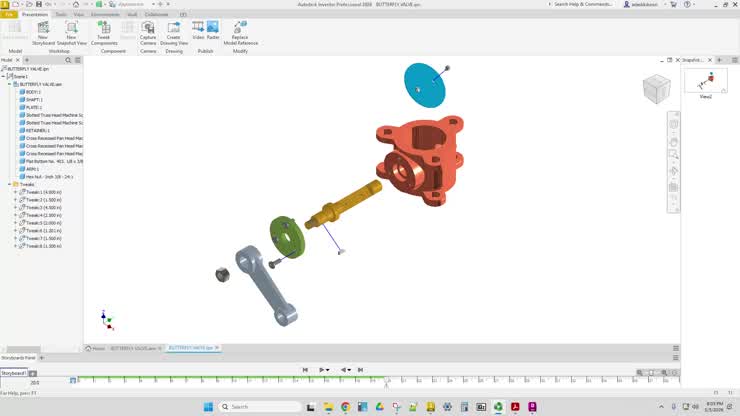Add a new panel with plus beside Storyboard Panel
Viewport: 740px width, 416px height.
[42, 358]
